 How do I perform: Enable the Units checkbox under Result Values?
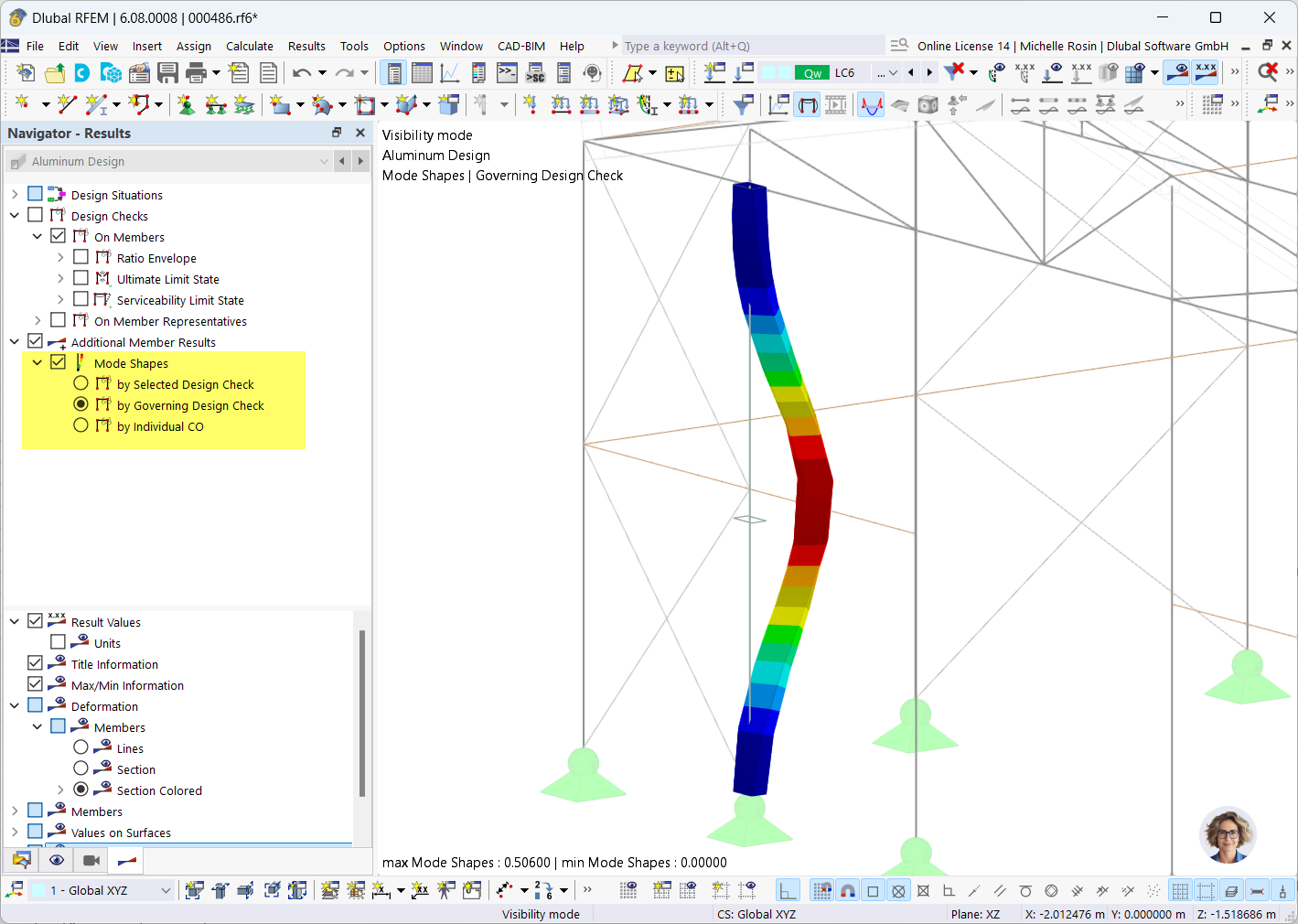(x=58, y=642)
